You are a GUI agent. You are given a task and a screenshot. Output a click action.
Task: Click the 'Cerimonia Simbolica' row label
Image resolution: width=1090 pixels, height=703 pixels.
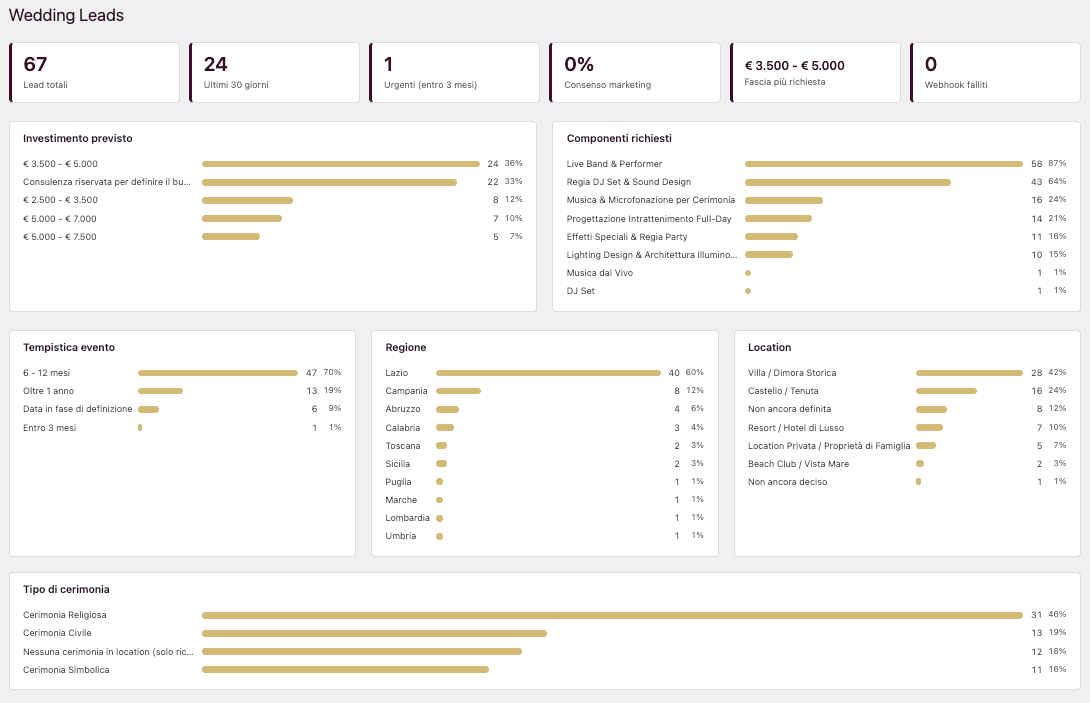[x=66, y=670]
